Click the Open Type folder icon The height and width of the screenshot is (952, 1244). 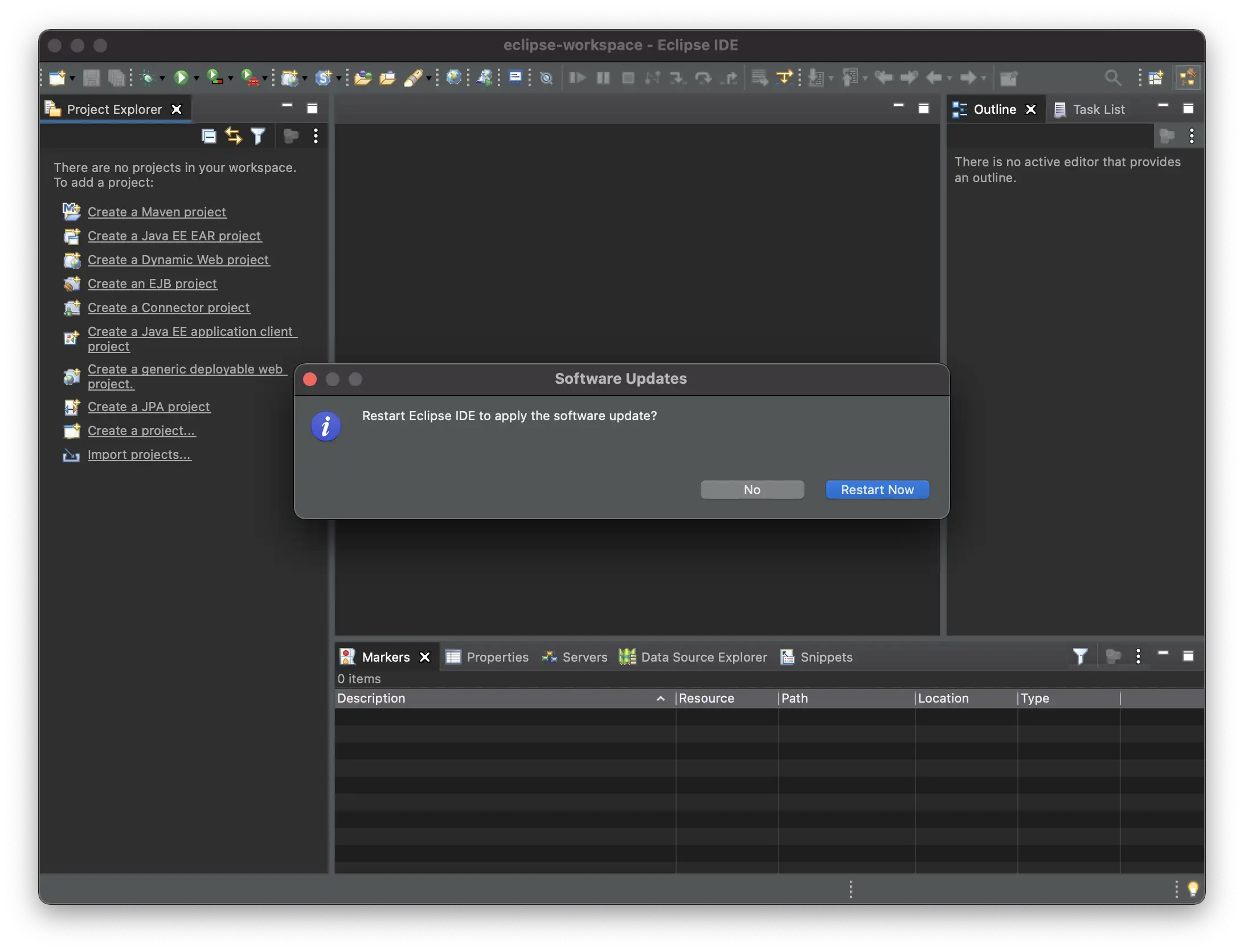coord(363,77)
